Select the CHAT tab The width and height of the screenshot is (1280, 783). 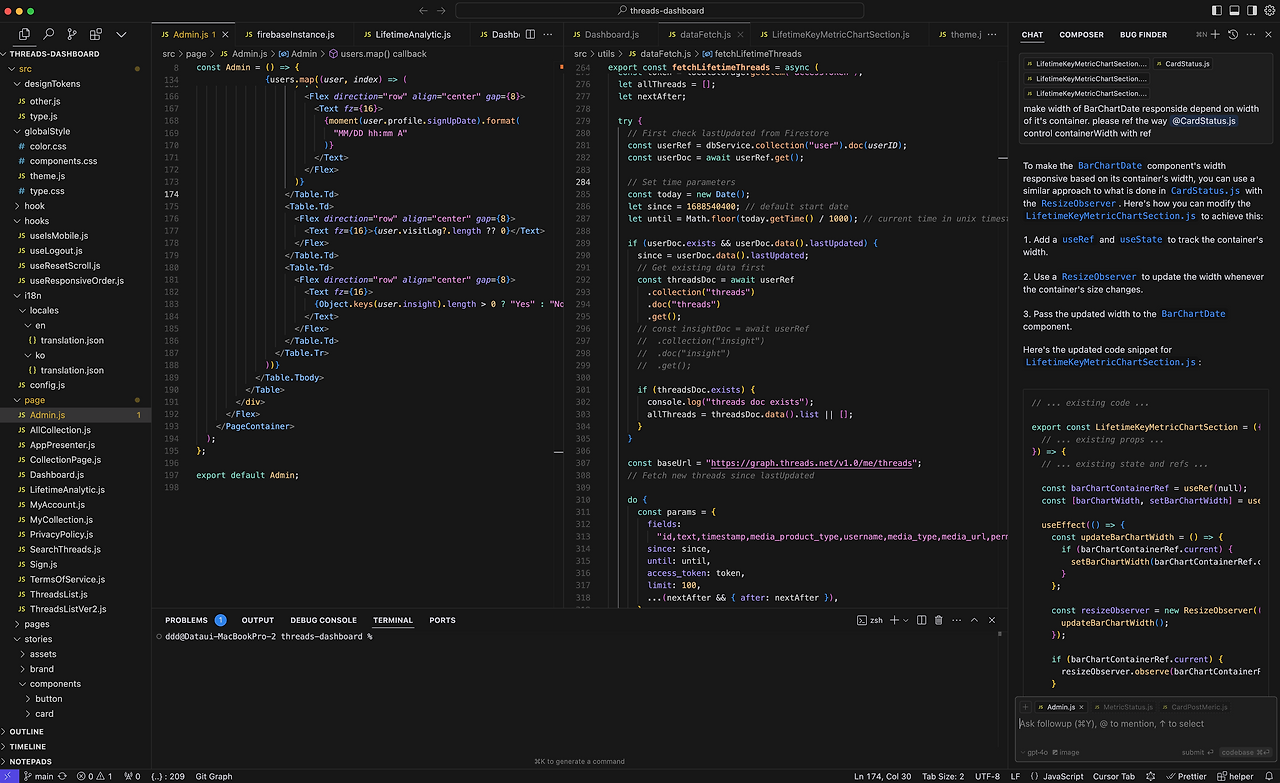click(x=1032, y=35)
